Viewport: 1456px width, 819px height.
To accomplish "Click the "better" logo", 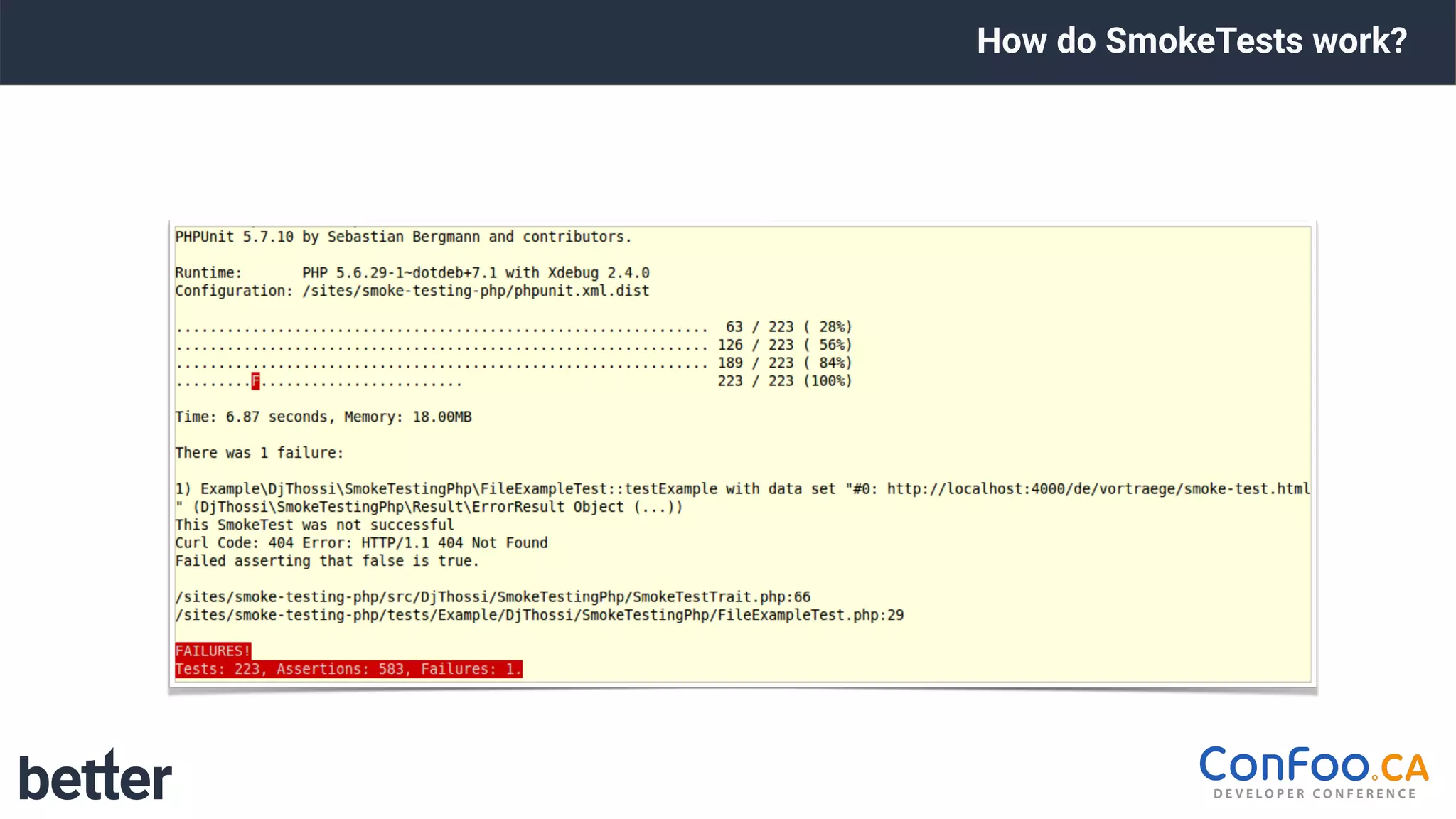I will pos(95,775).
